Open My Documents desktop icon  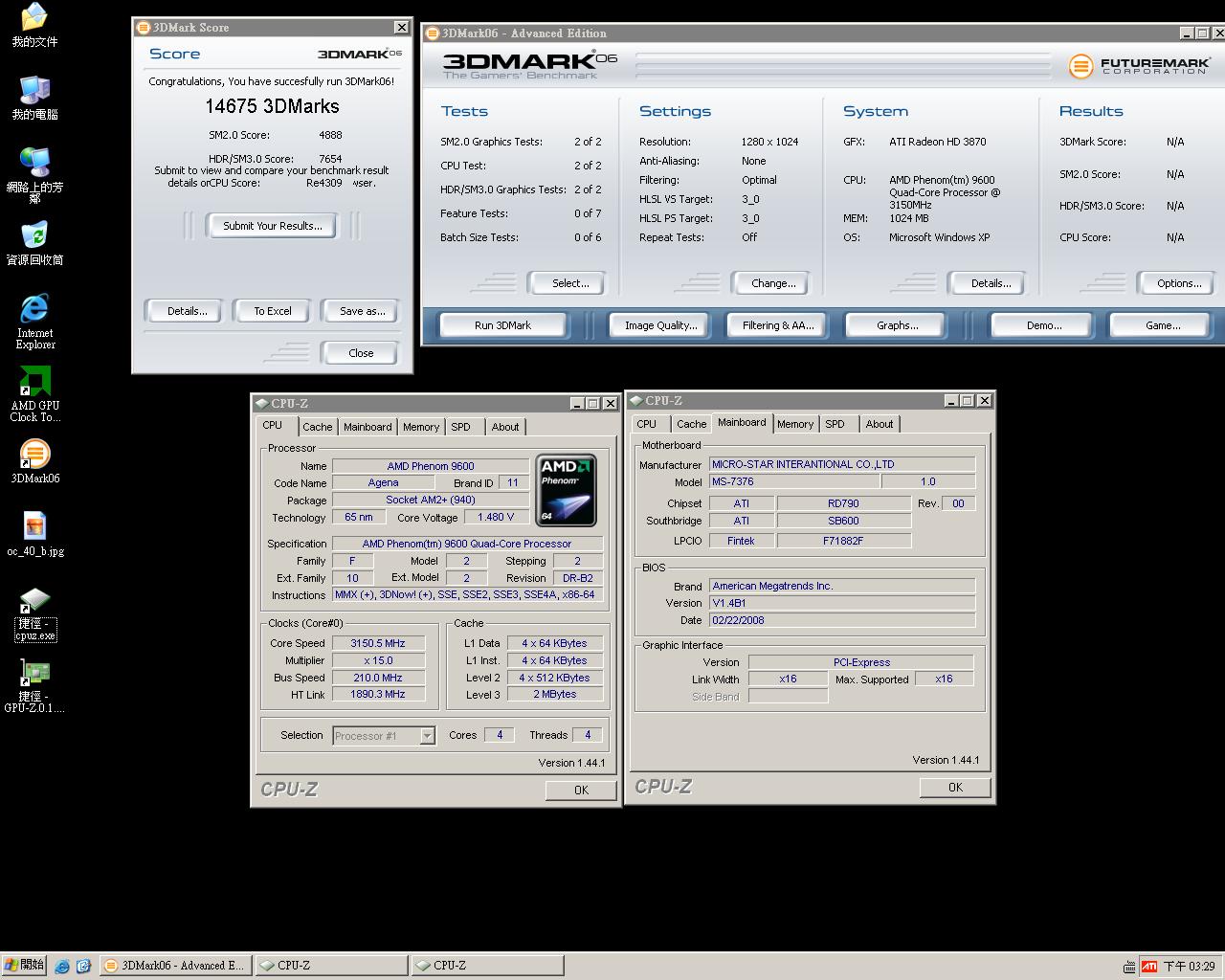pos(34,26)
